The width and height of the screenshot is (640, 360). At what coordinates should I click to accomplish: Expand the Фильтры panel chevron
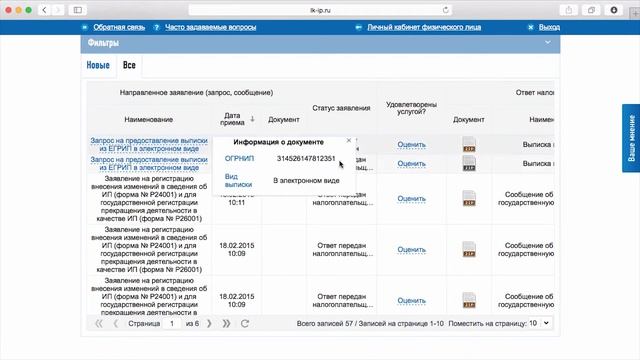pyautogui.click(x=548, y=42)
